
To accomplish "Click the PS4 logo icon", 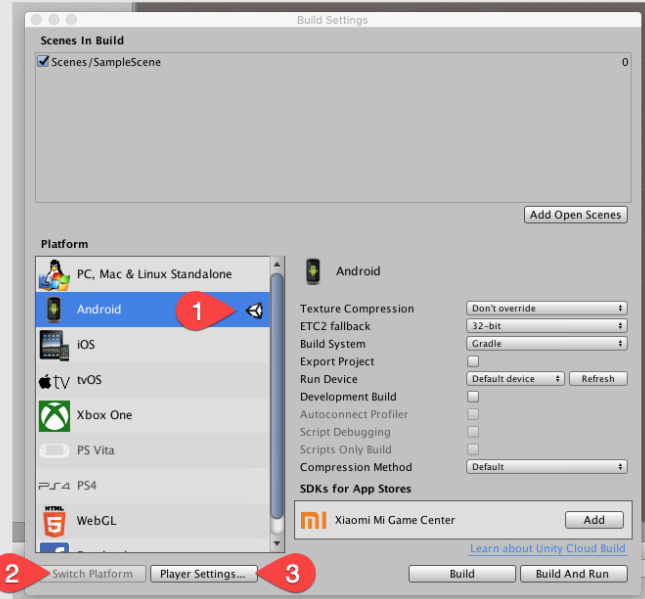I will coord(54,486).
